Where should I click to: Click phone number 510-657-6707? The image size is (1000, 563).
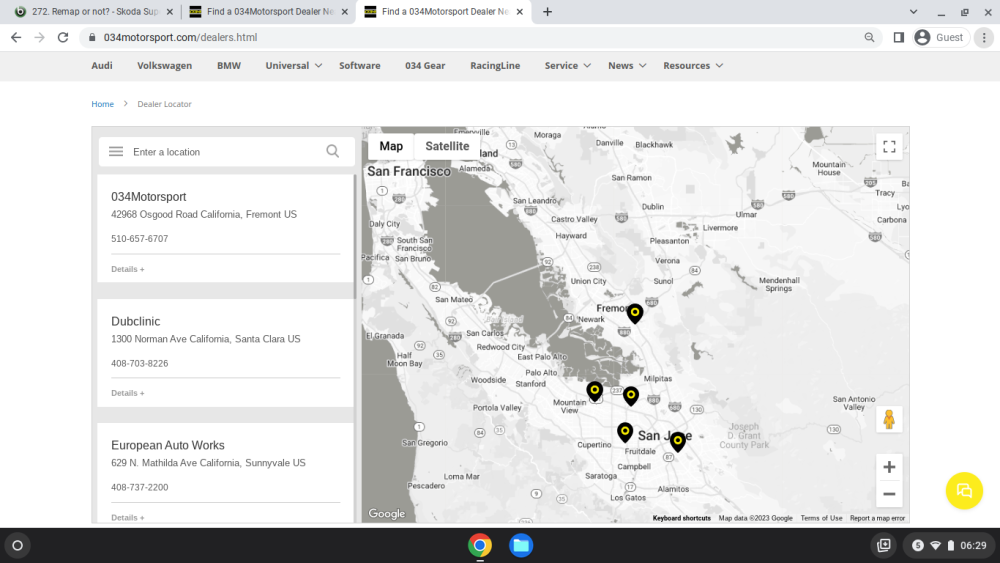tap(140, 239)
